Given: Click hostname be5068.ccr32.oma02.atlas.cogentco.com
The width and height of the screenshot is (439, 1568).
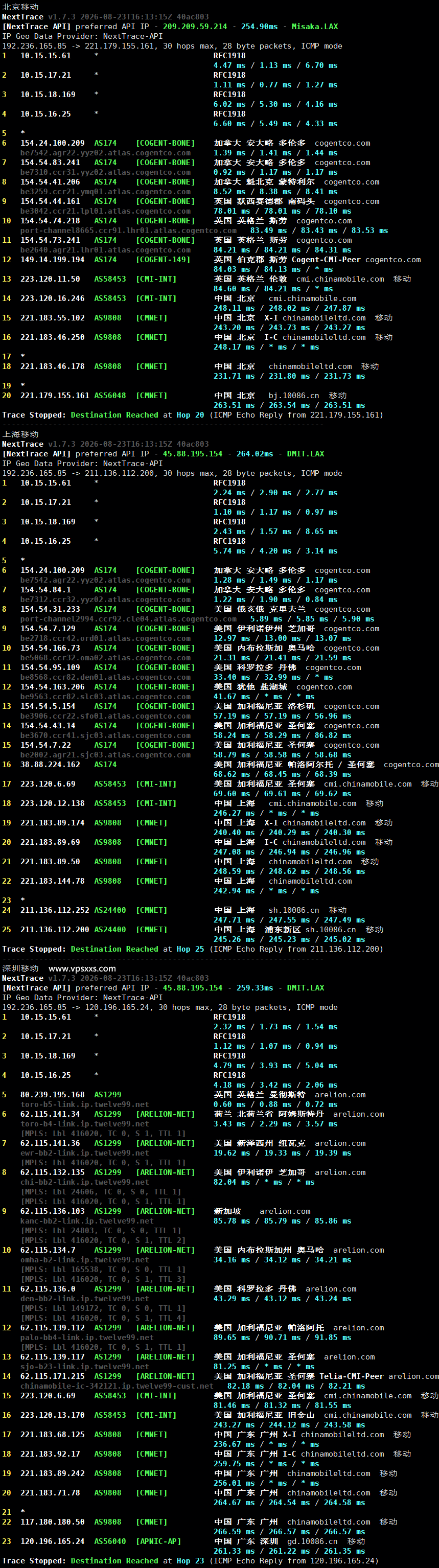Looking at the screenshot, I should click(105, 658).
